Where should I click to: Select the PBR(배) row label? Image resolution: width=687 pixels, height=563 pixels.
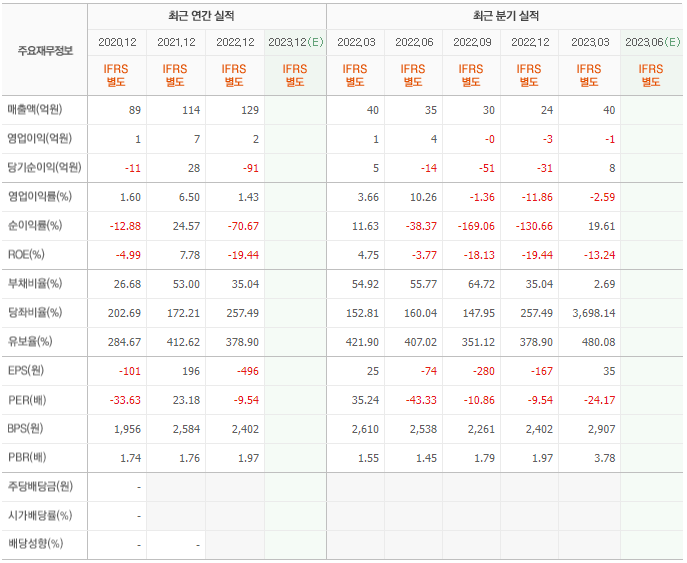pyautogui.click(x=27, y=457)
